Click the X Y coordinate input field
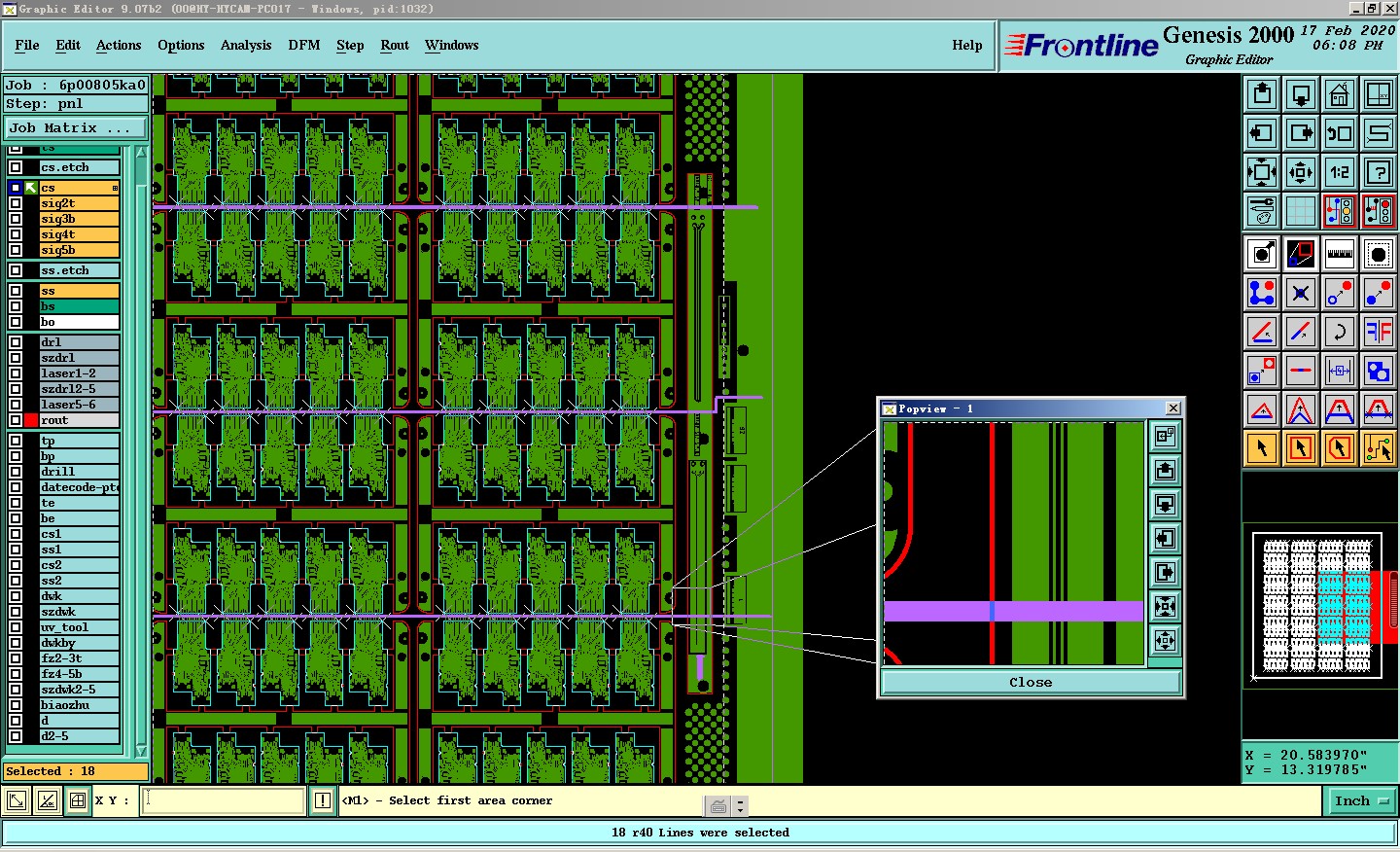This screenshot has width=1400, height=852. coord(225,801)
